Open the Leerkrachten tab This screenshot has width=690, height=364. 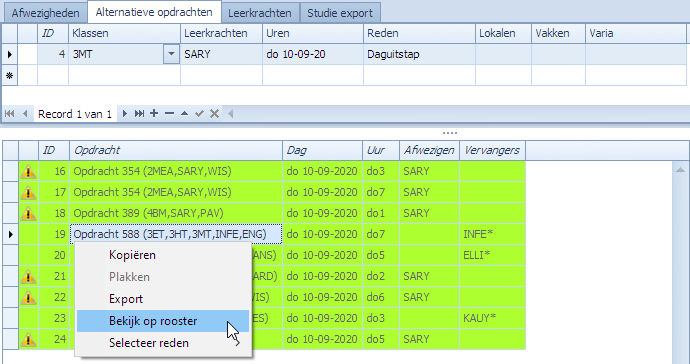click(x=260, y=13)
